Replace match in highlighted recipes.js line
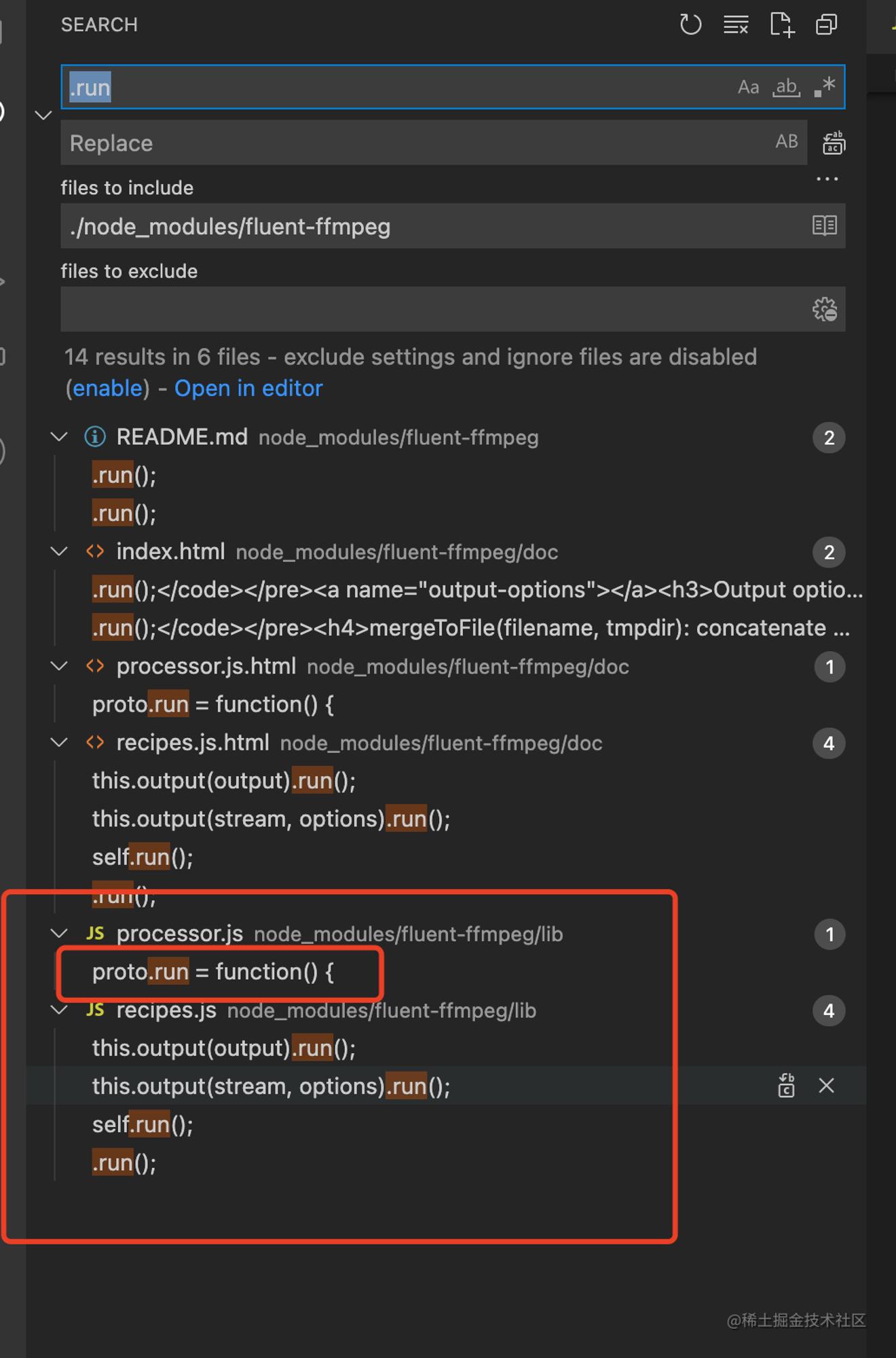 [786, 1086]
